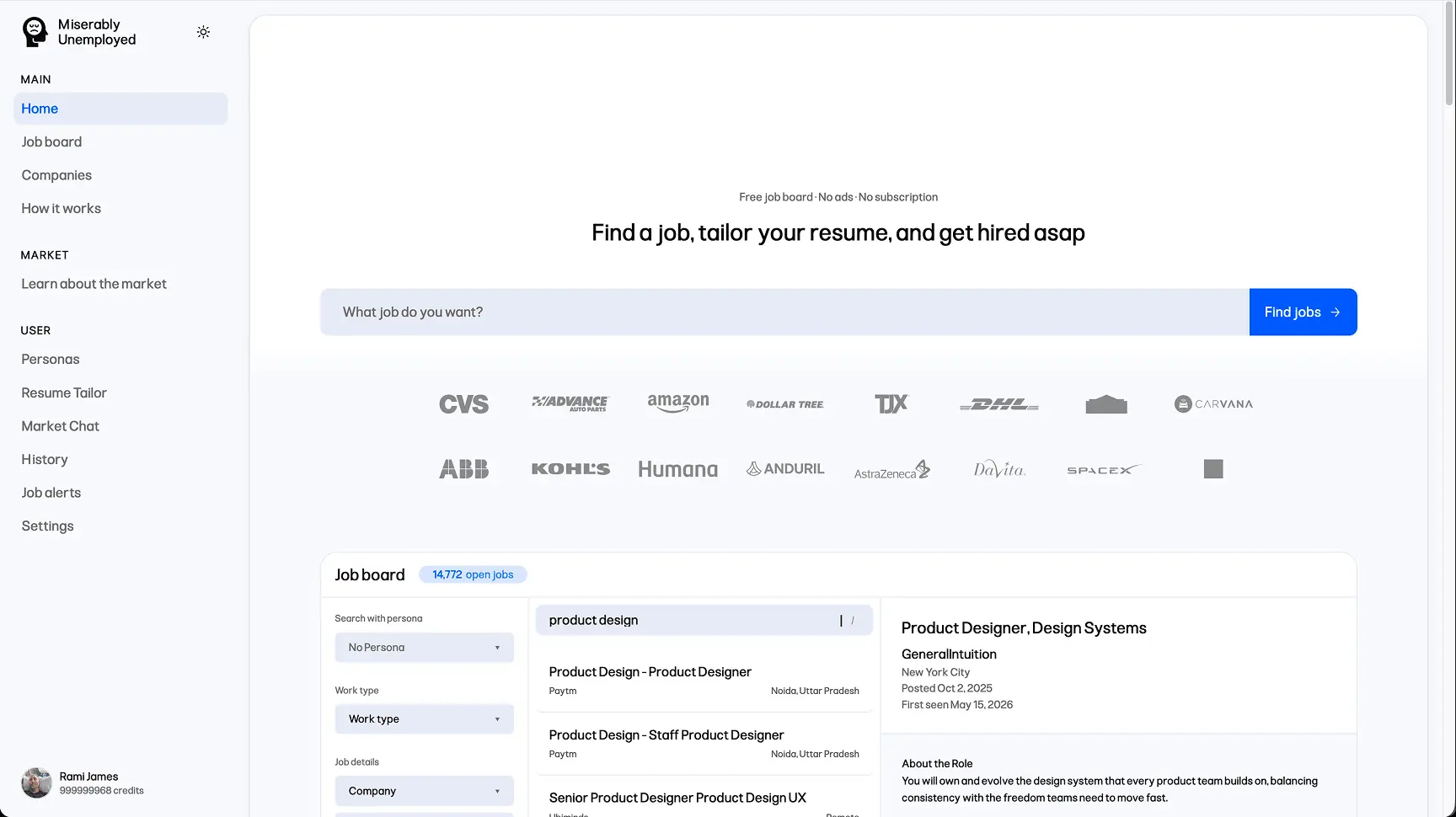Viewport: 1456px width, 817px height.
Task: Focus the 'What job do you want?' field
Action: [784, 312]
